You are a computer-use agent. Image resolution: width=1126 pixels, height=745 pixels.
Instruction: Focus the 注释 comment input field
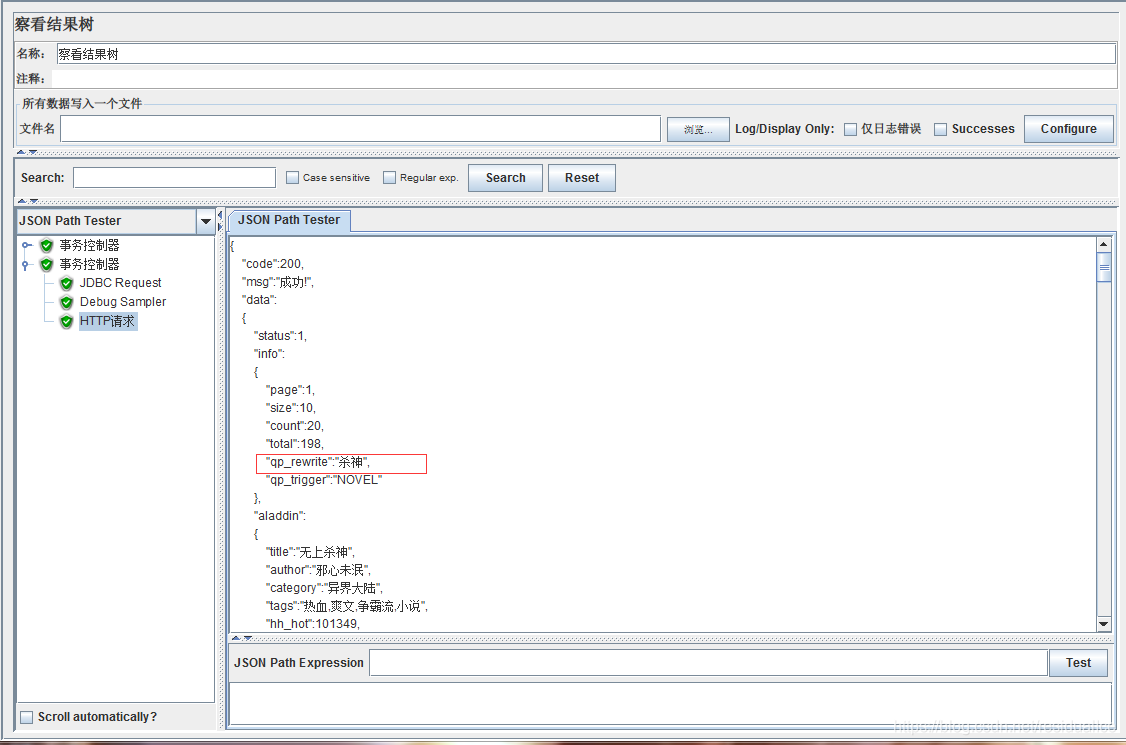[584, 78]
